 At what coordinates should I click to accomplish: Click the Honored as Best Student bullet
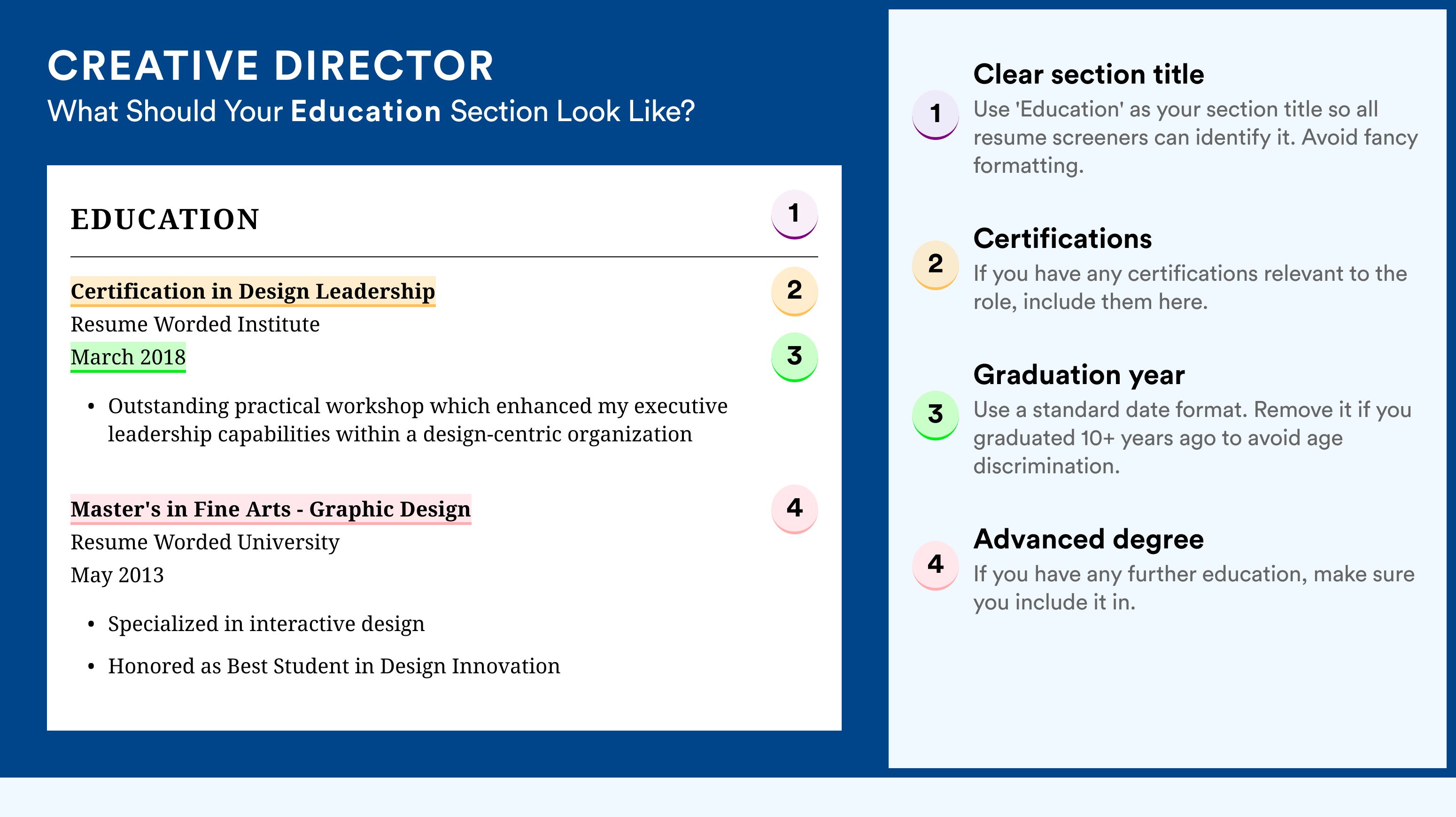(333, 666)
